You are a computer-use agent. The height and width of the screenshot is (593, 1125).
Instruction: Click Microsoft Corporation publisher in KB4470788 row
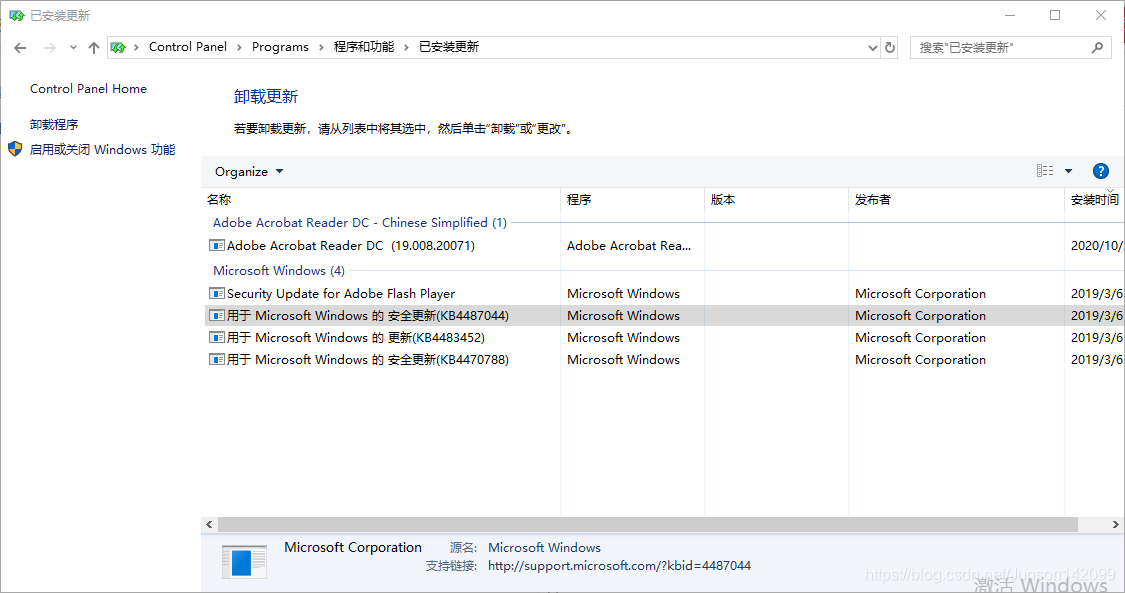[x=921, y=360]
